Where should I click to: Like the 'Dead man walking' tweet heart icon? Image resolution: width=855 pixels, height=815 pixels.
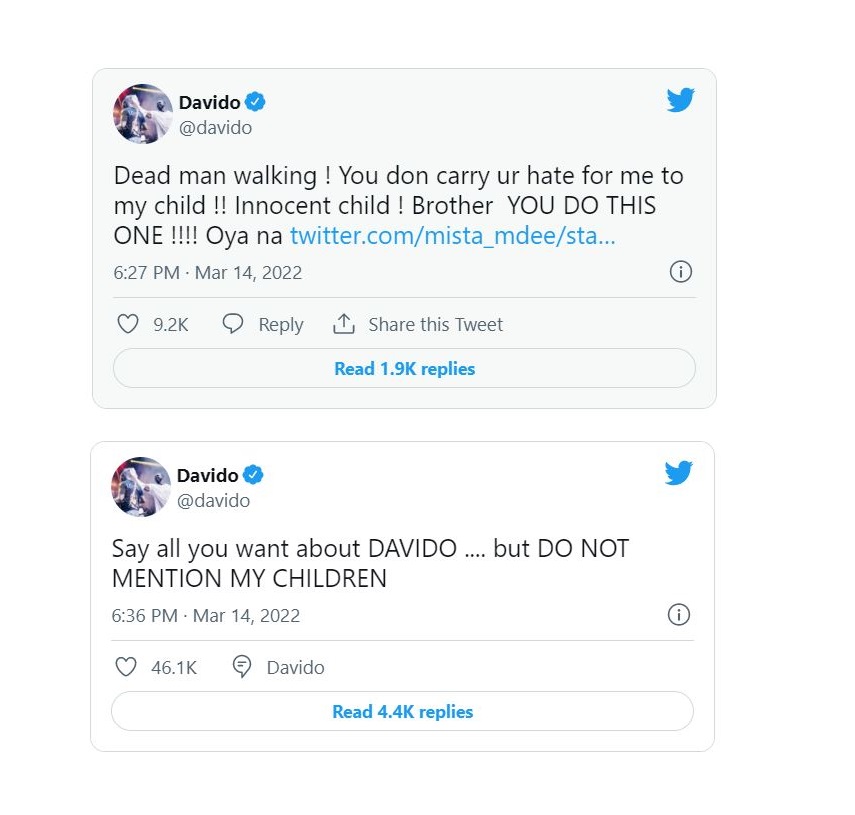[x=128, y=324]
